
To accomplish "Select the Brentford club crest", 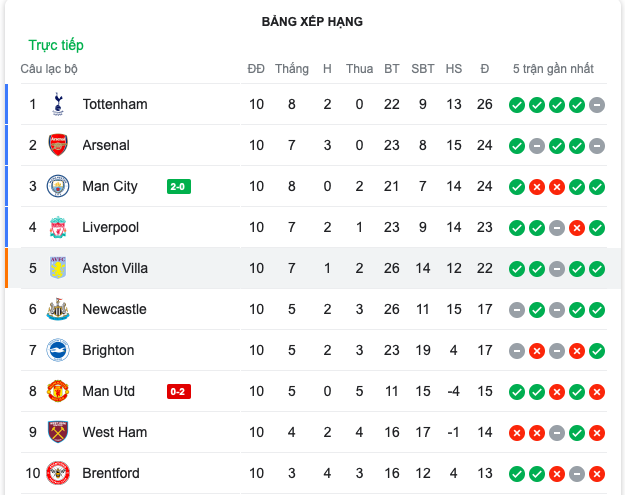I will [x=58, y=473].
